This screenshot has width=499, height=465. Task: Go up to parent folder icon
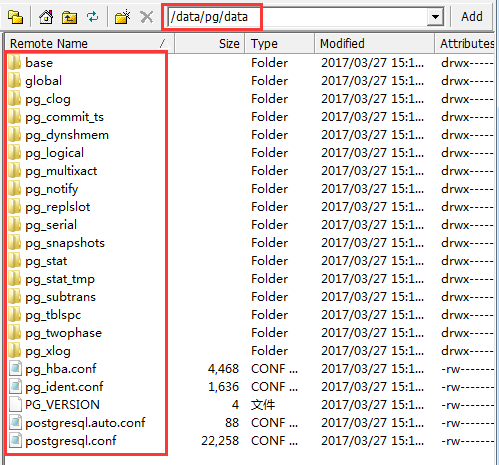(x=69, y=17)
